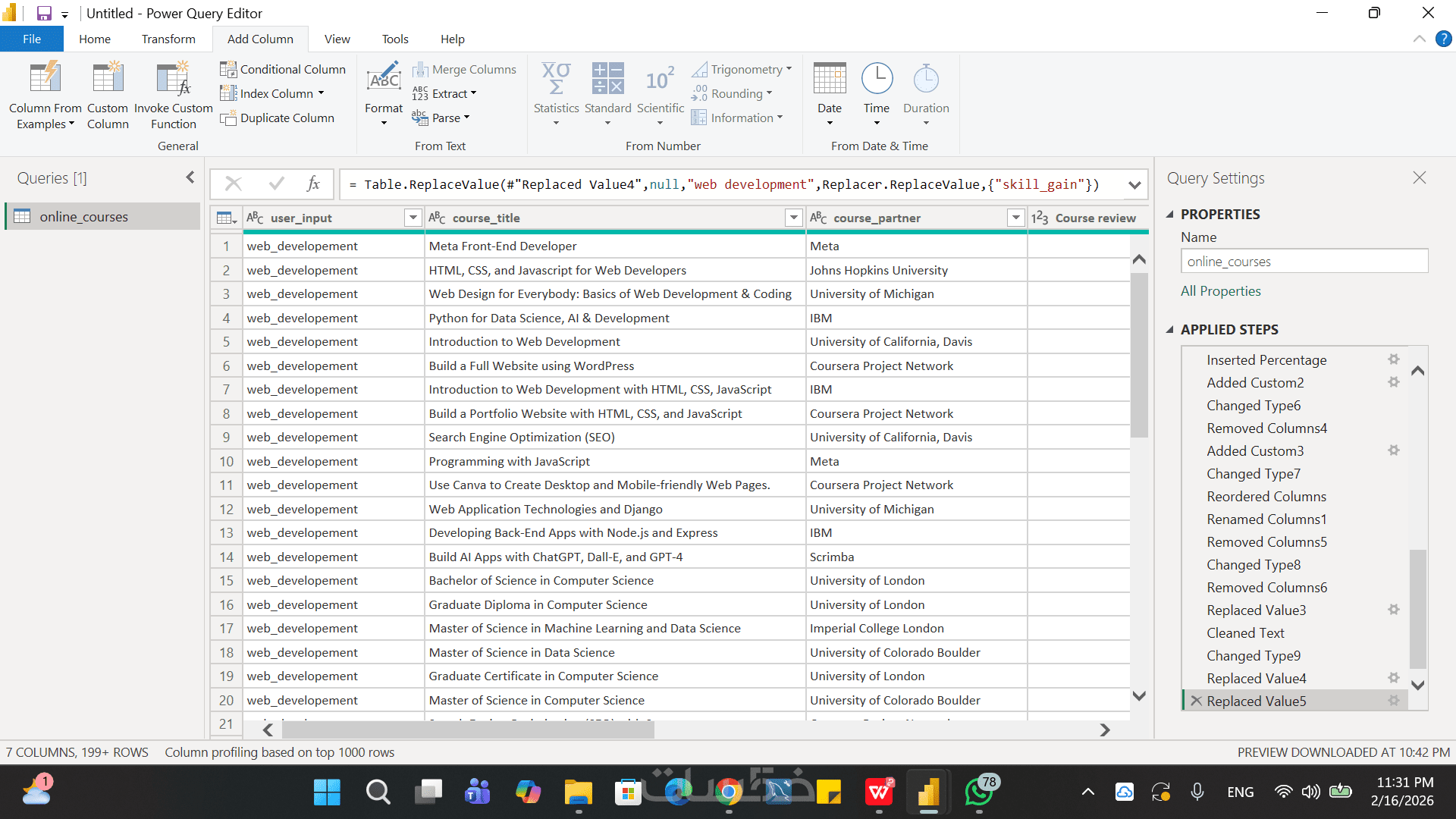Click the Duplicate Column icon

[x=228, y=118]
